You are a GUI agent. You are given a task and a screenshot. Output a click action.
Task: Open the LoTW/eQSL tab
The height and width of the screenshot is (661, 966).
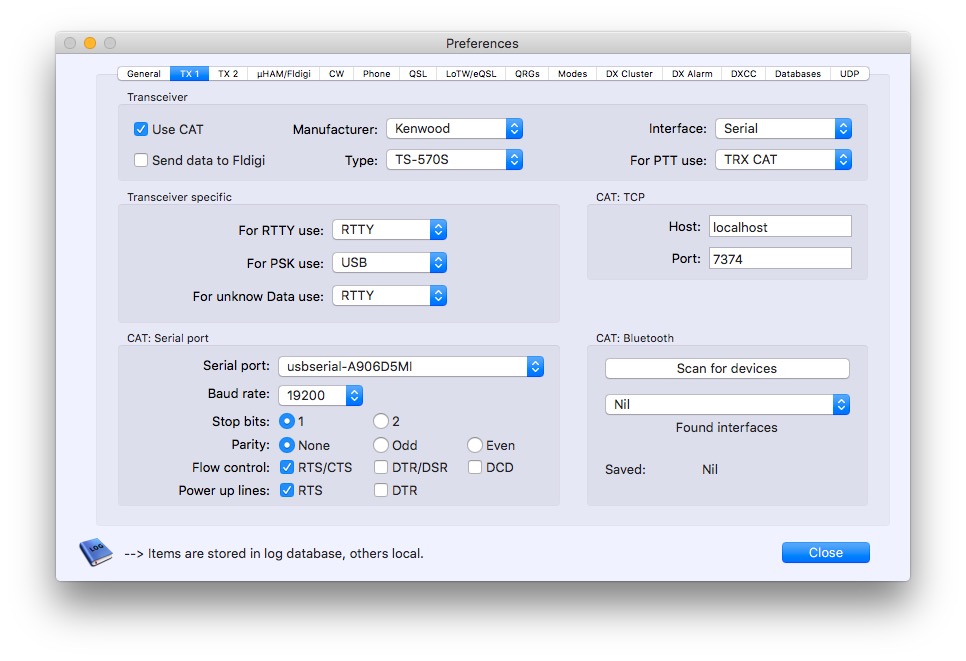pos(470,74)
